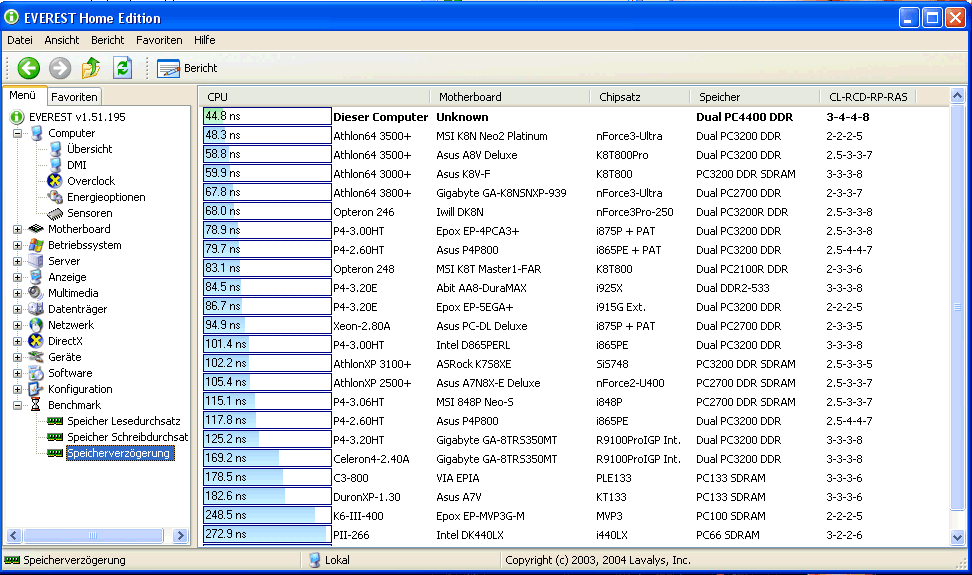Viewport: 972px width, 575px height.
Task: Select the Übersicht tree item
Action: coord(89,149)
